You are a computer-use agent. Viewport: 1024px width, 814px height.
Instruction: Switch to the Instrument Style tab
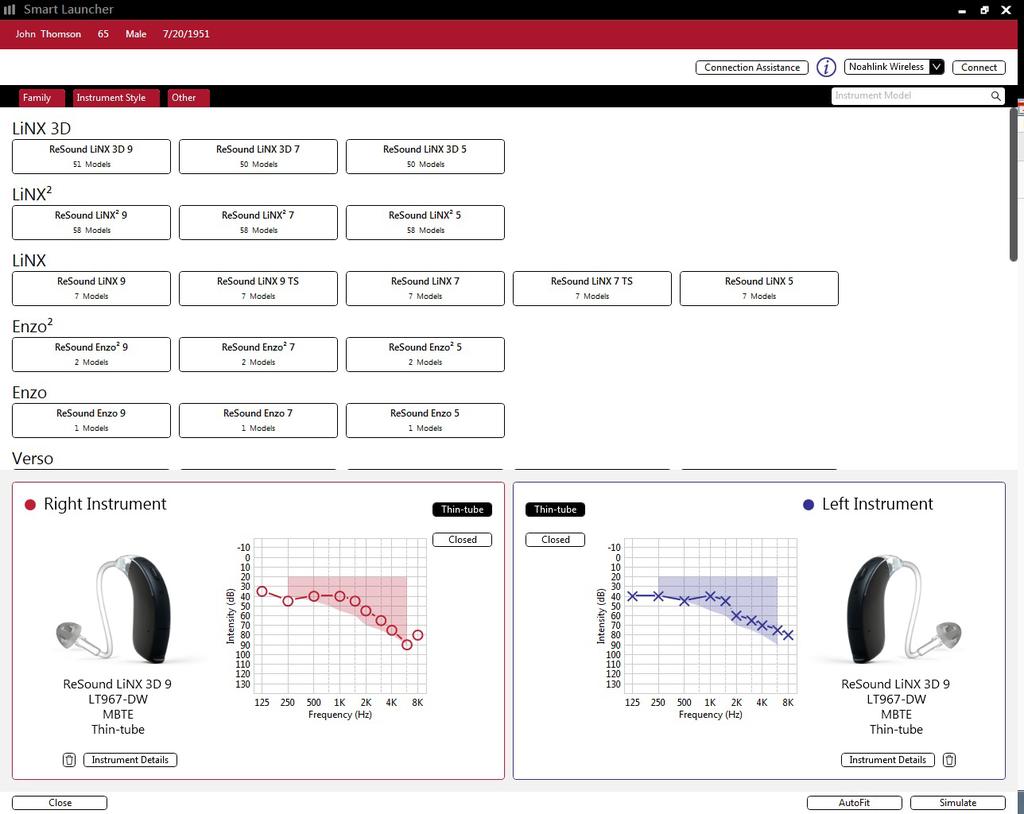(116, 97)
